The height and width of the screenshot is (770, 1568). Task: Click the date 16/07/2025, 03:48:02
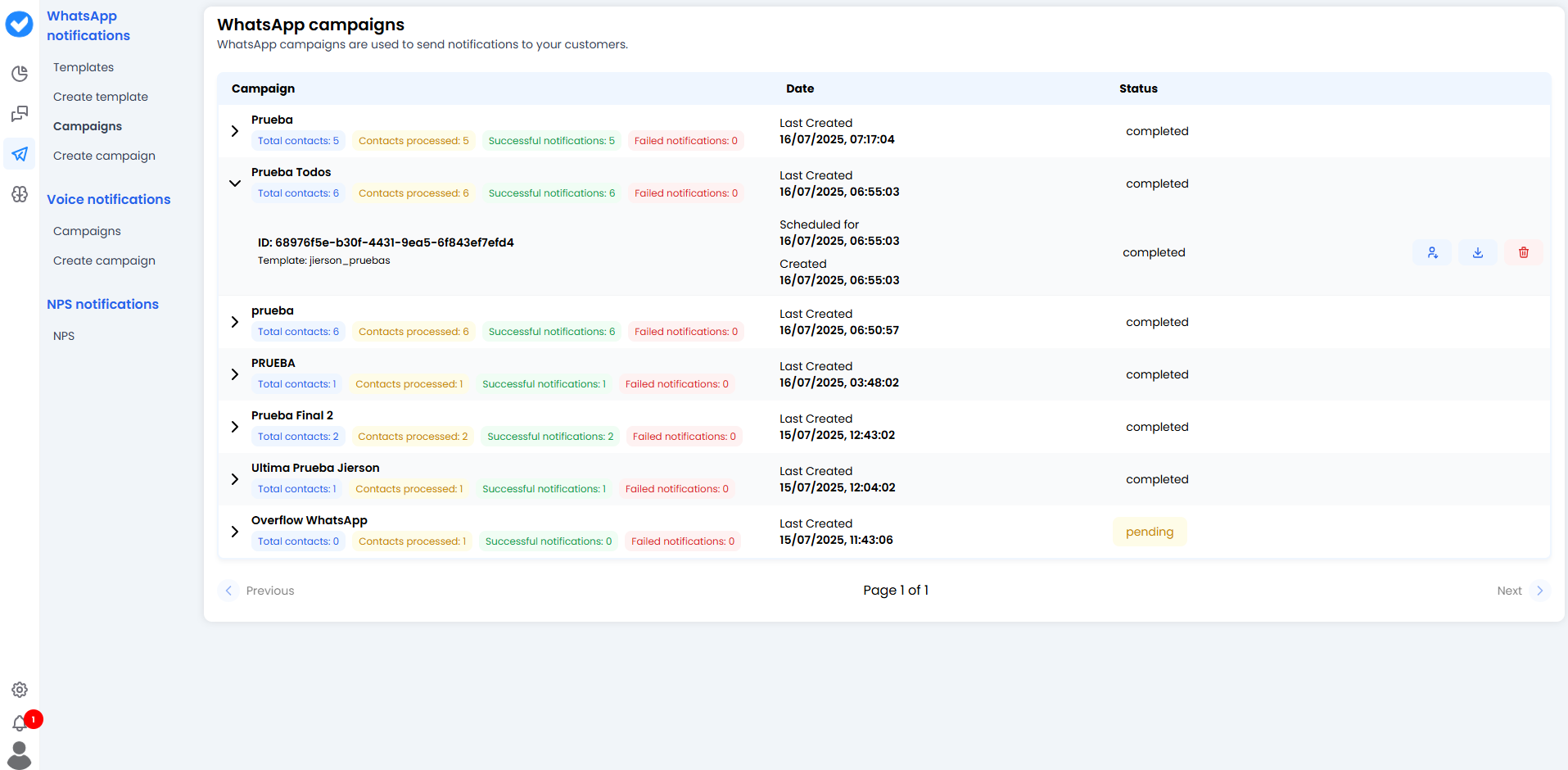click(839, 383)
